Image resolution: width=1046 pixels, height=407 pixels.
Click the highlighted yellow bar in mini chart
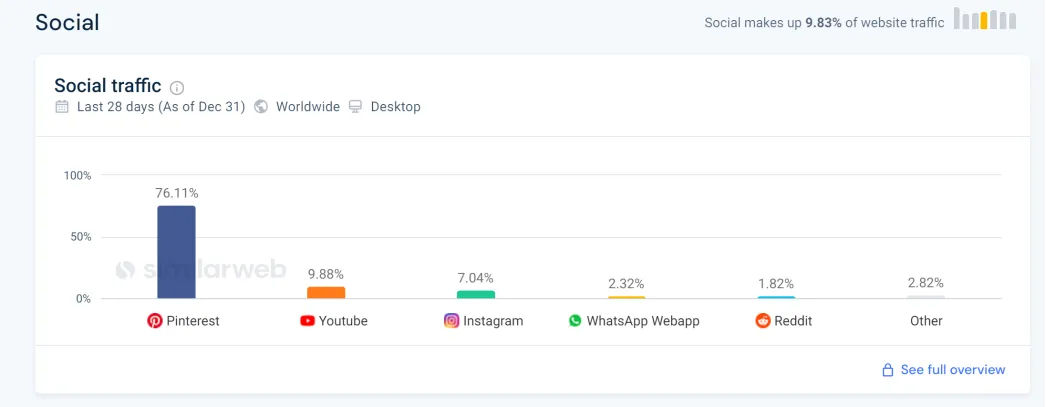pyautogui.click(x=984, y=21)
